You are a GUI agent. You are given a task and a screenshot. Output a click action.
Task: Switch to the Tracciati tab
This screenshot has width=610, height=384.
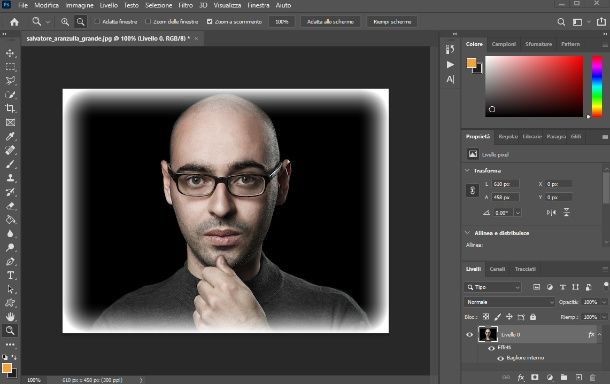click(525, 269)
